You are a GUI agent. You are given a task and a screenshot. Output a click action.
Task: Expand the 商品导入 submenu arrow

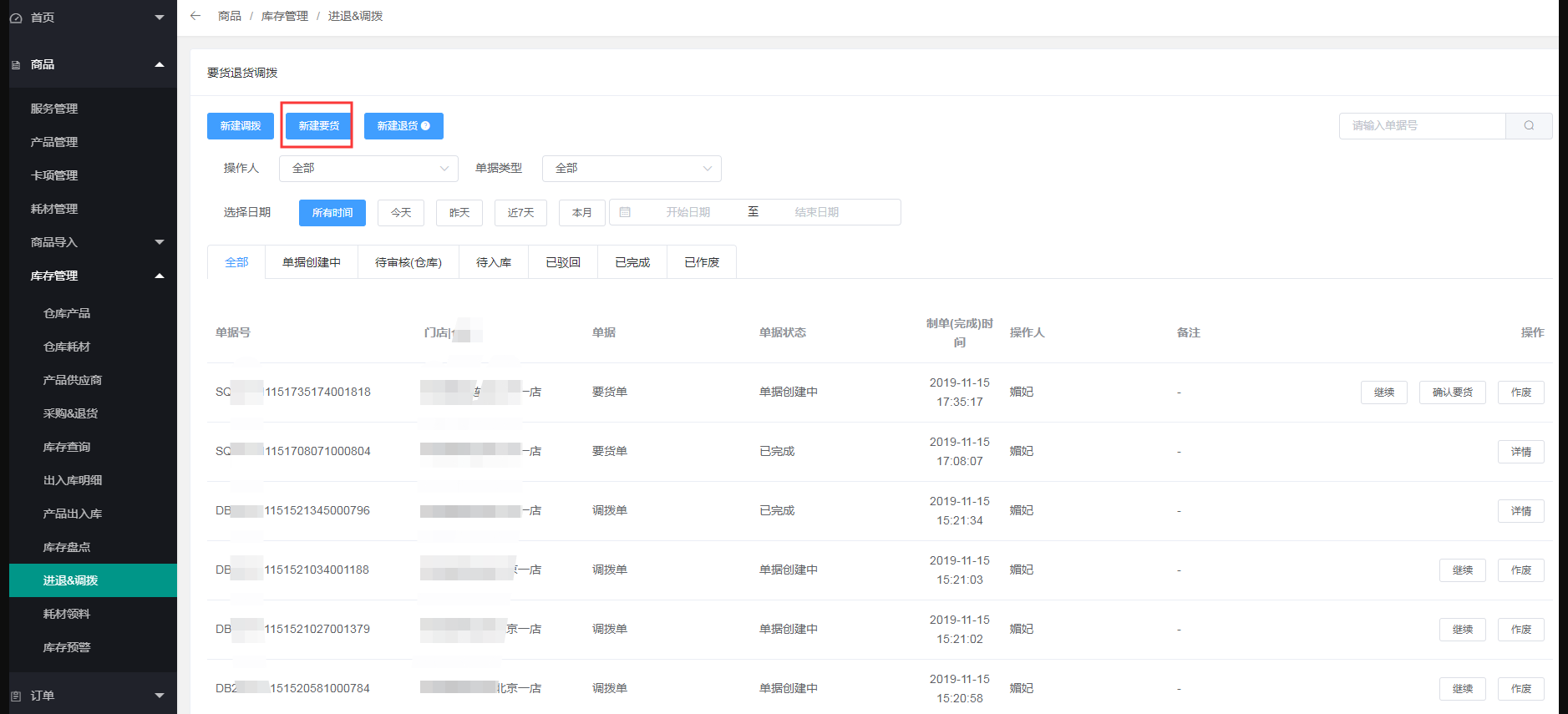[160, 242]
